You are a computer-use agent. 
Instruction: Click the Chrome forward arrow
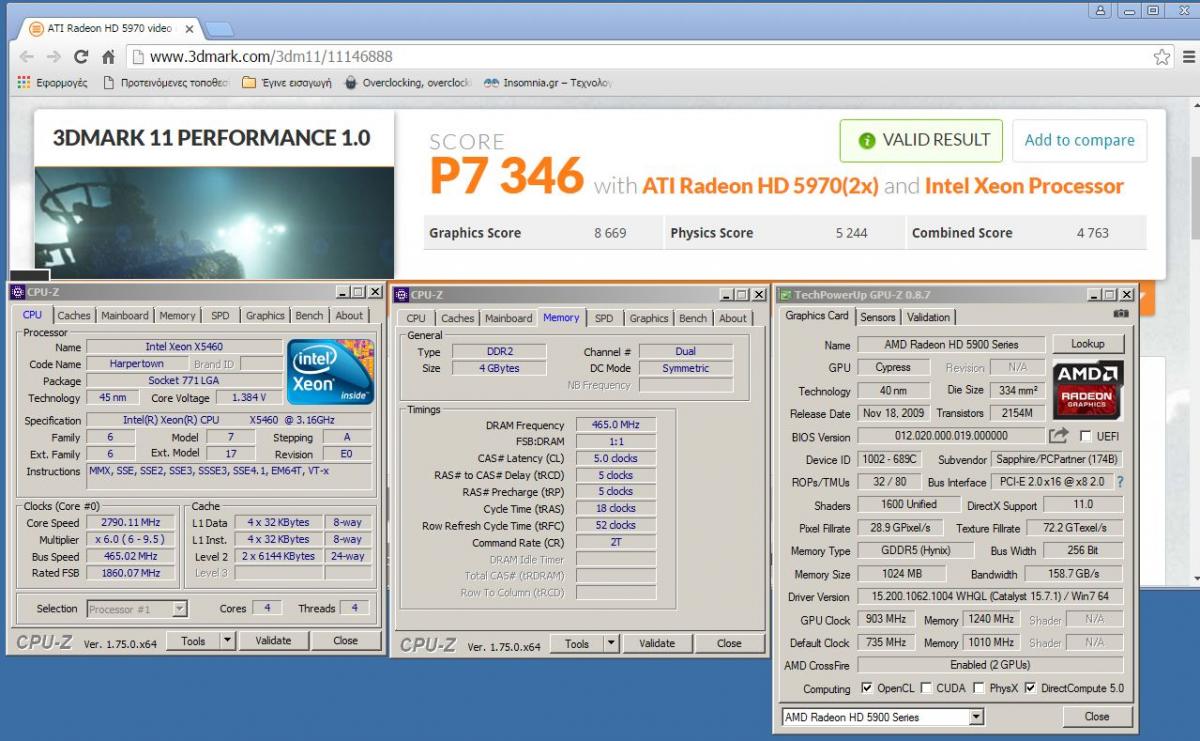click(x=54, y=57)
